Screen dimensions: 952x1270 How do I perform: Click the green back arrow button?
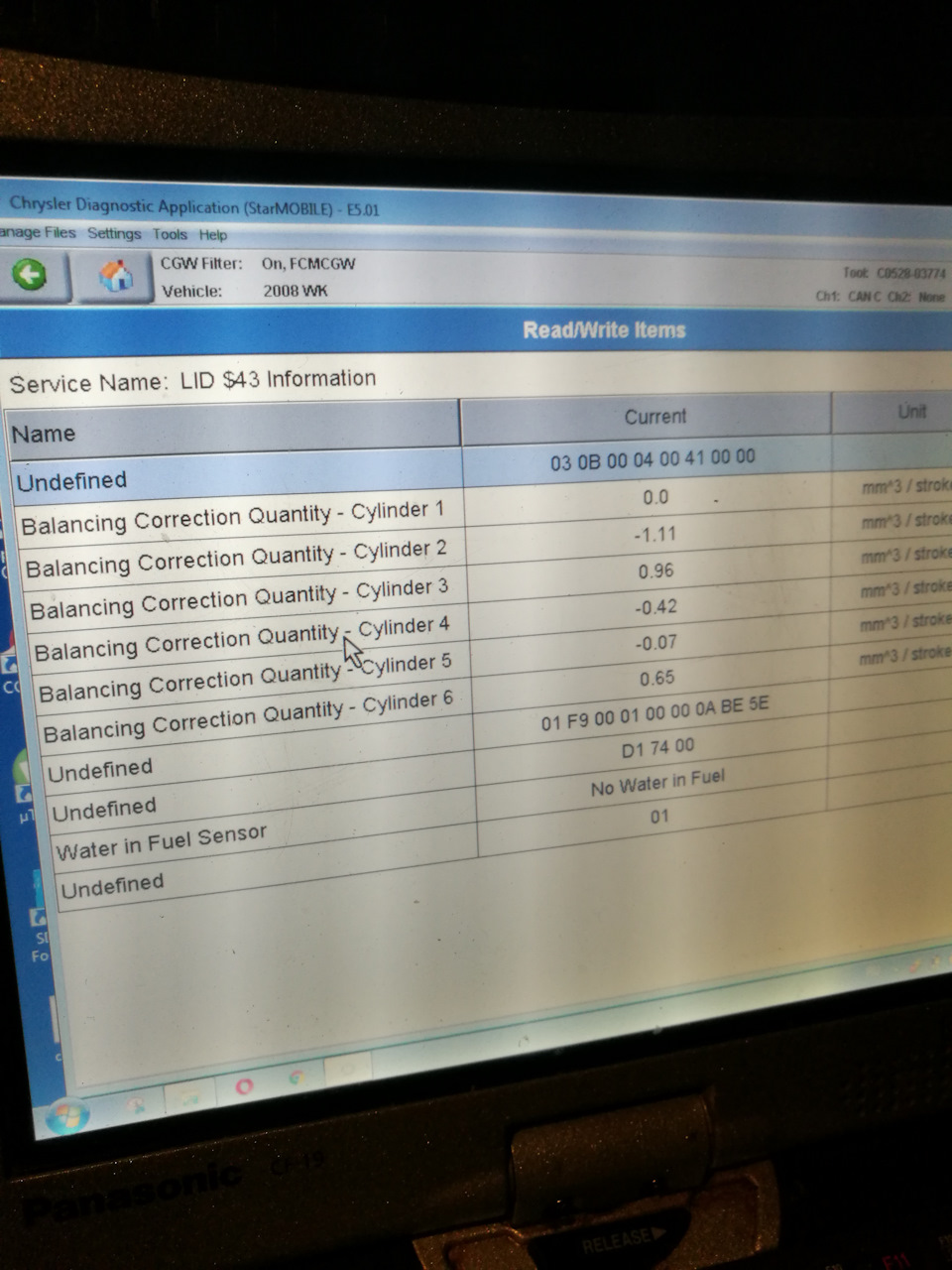point(30,275)
